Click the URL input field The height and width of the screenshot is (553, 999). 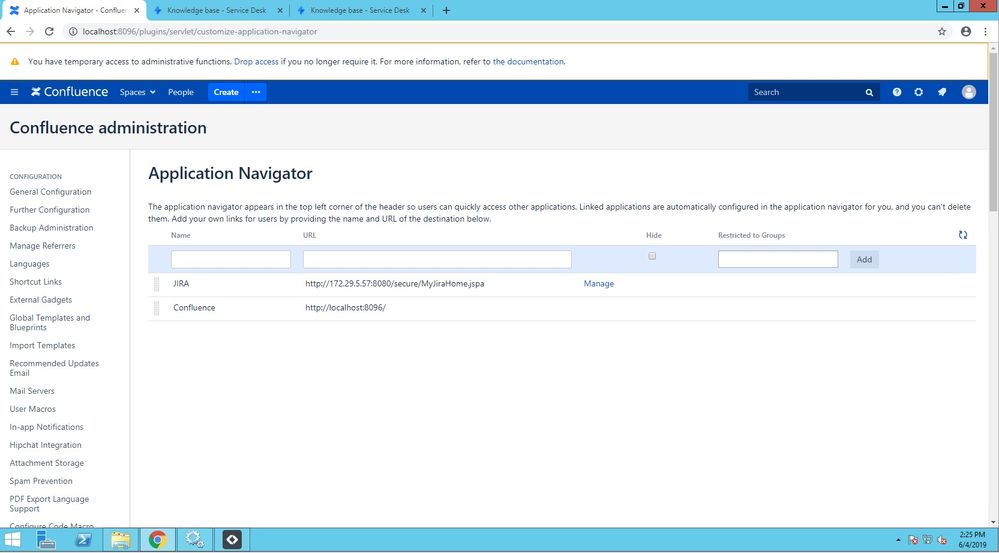click(437, 259)
